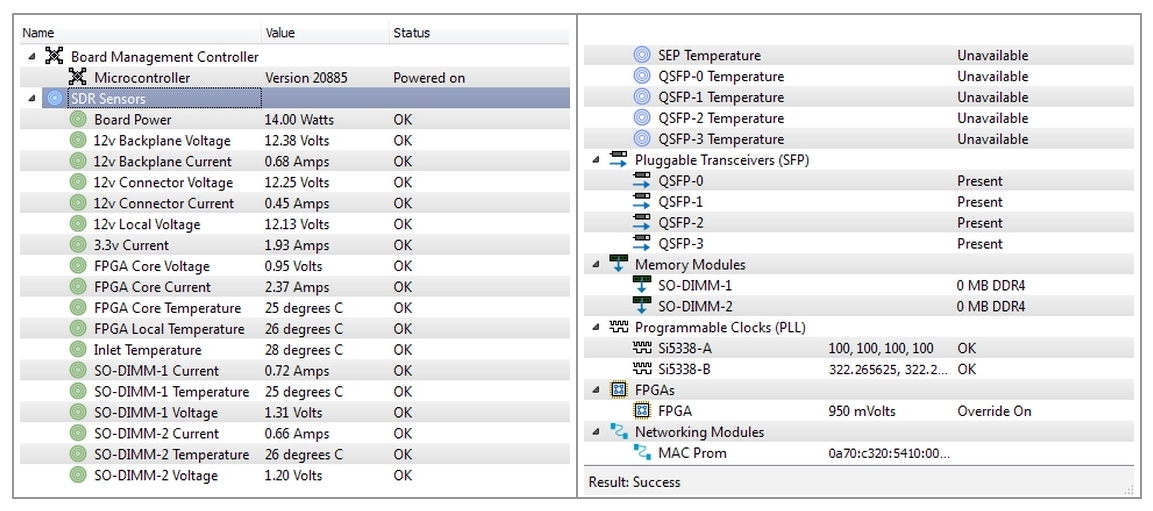This screenshot has height=511, width=1153.
Task: Sort by the Name column header
Action: coord(140,33)
